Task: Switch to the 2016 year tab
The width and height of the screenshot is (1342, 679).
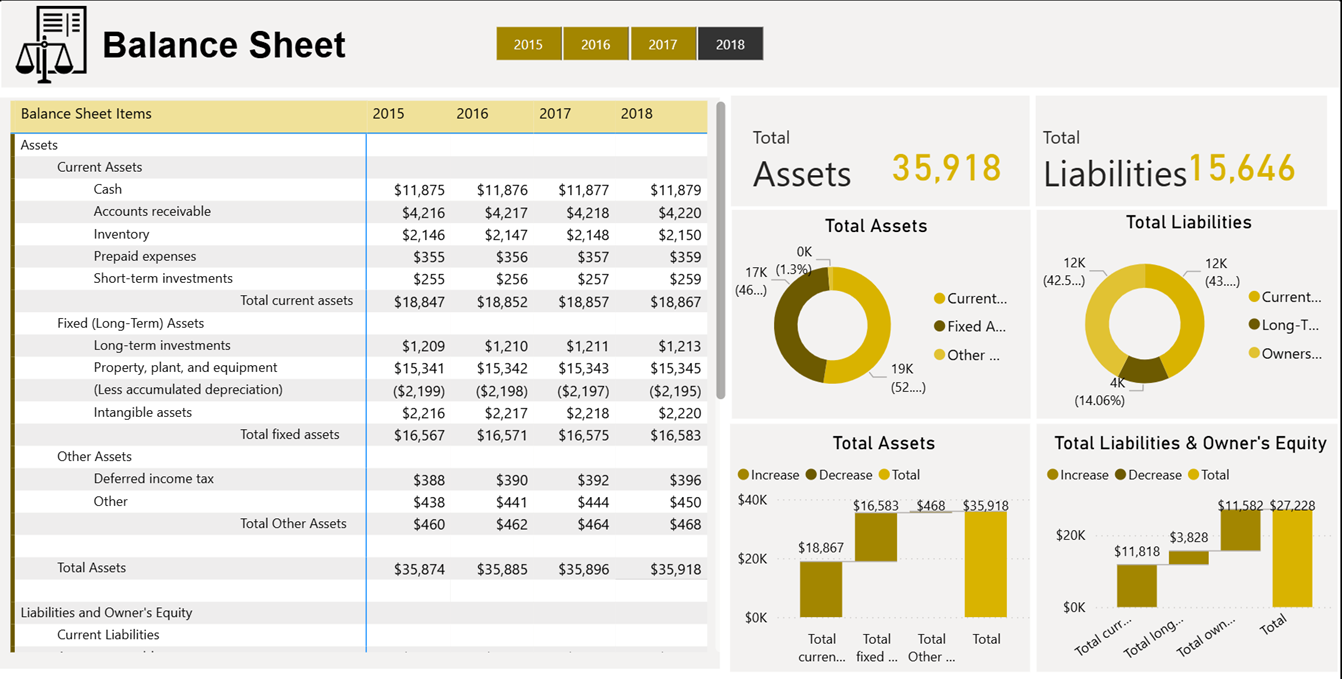Action: [x=596, y=43]
